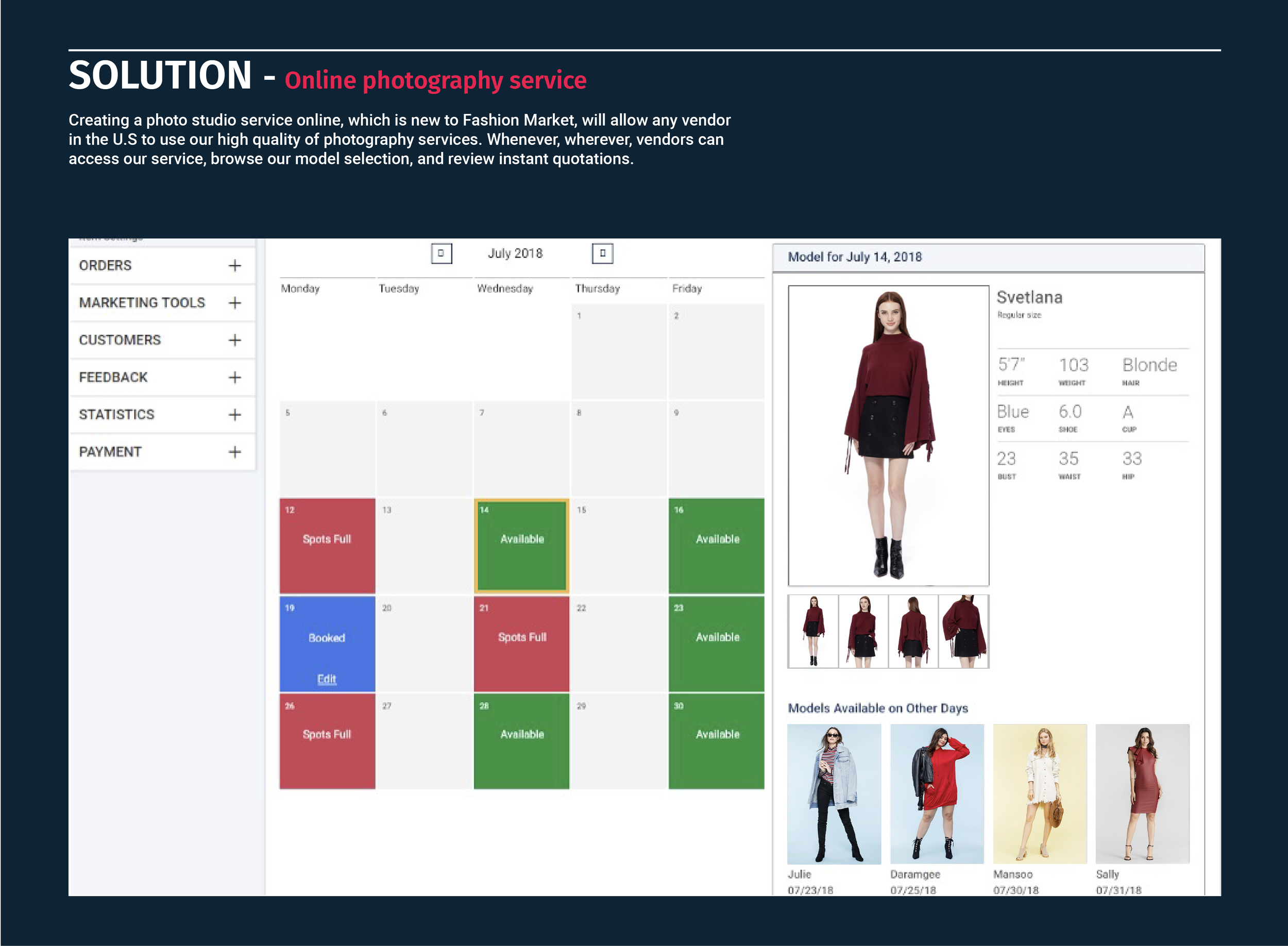This screenshot has height=946, width=1288.
Task: Click the previous month arrow icon
Action: click(441, 253)
